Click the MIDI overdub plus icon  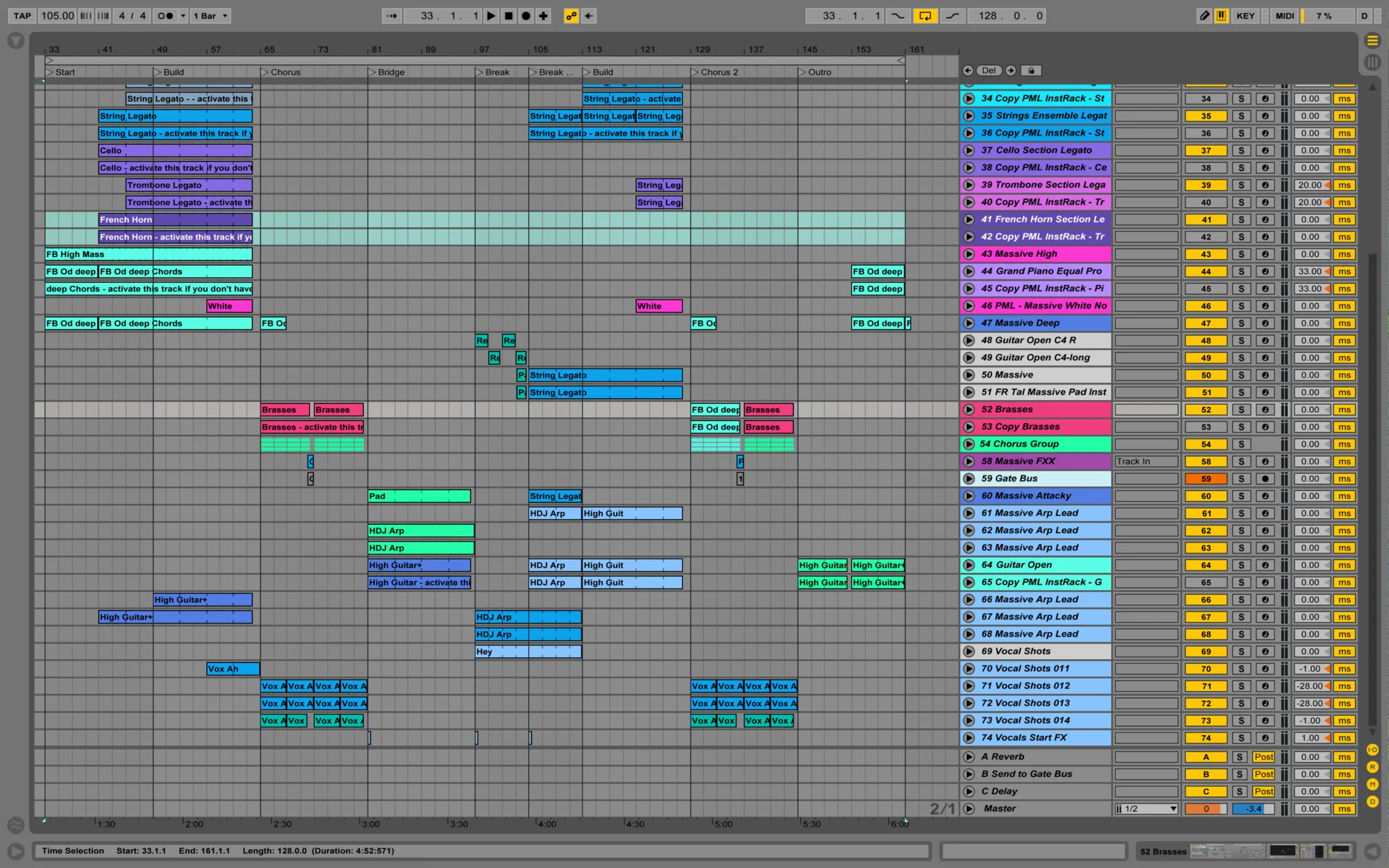pos(543,16)
